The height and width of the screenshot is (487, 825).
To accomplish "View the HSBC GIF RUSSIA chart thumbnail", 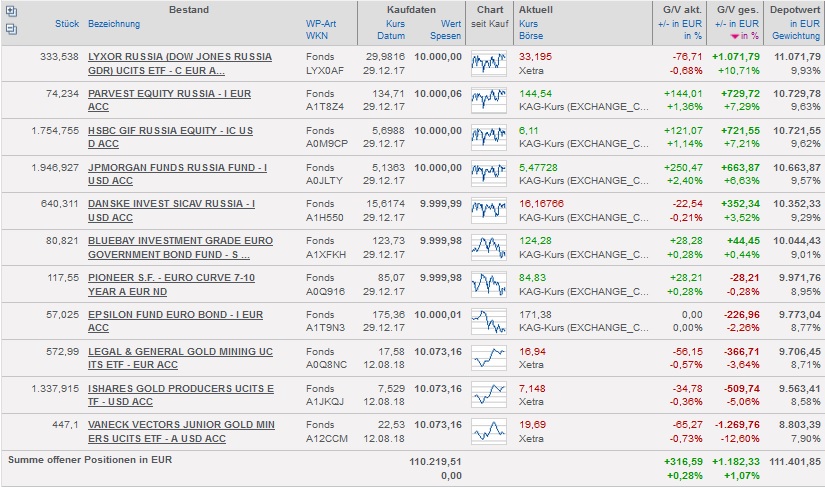I will click(489, 137).
